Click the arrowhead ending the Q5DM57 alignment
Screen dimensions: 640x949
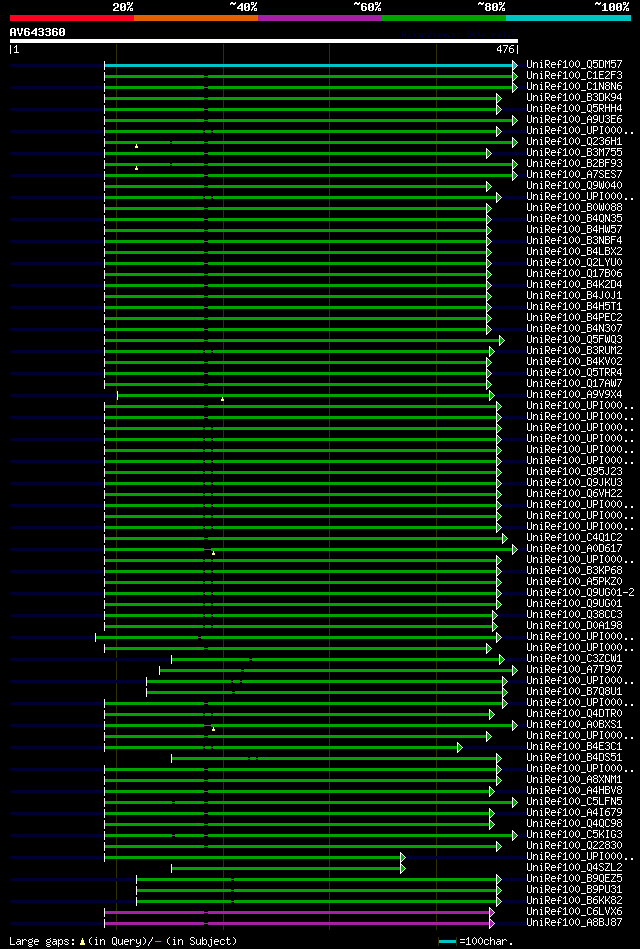[x=515, y=65]
